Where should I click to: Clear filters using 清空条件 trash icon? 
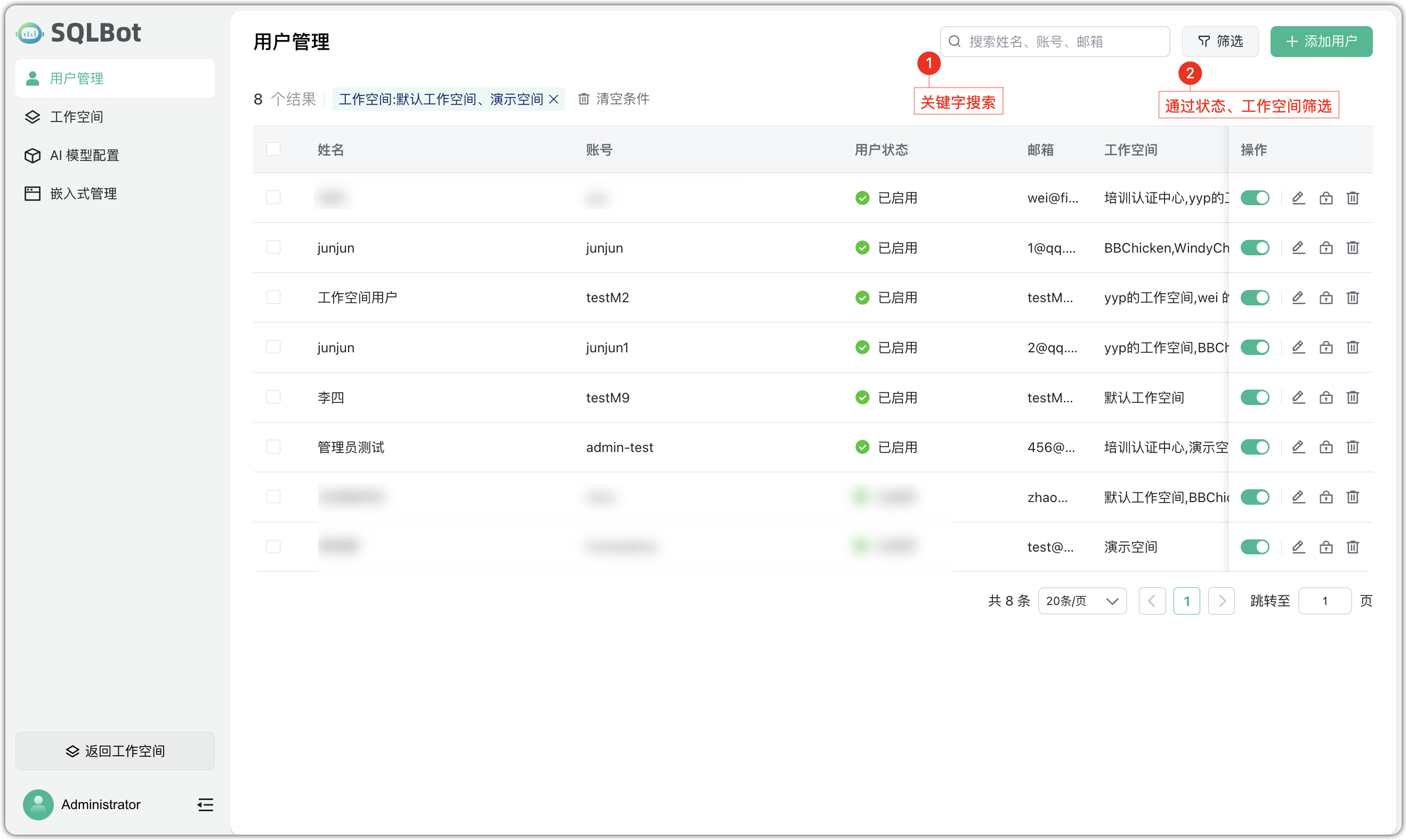(584, 99)
